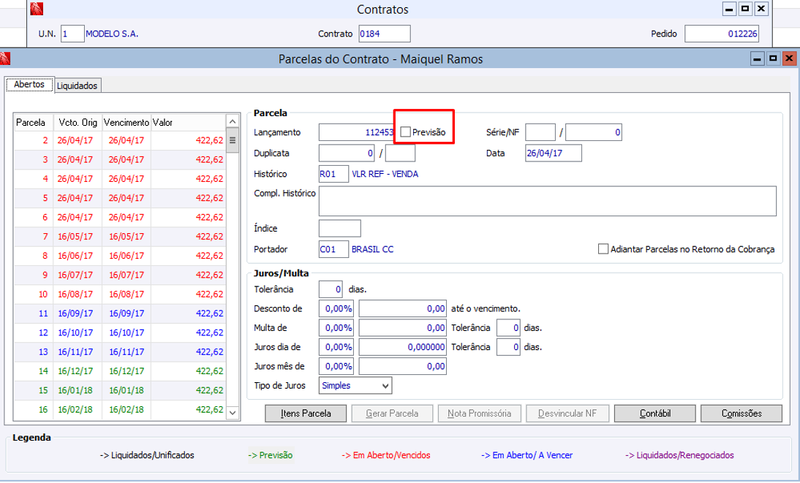This screenshot has width=800, height=483.
Task: Close the Parcelas do Contrato window
Action: [789, 59]
